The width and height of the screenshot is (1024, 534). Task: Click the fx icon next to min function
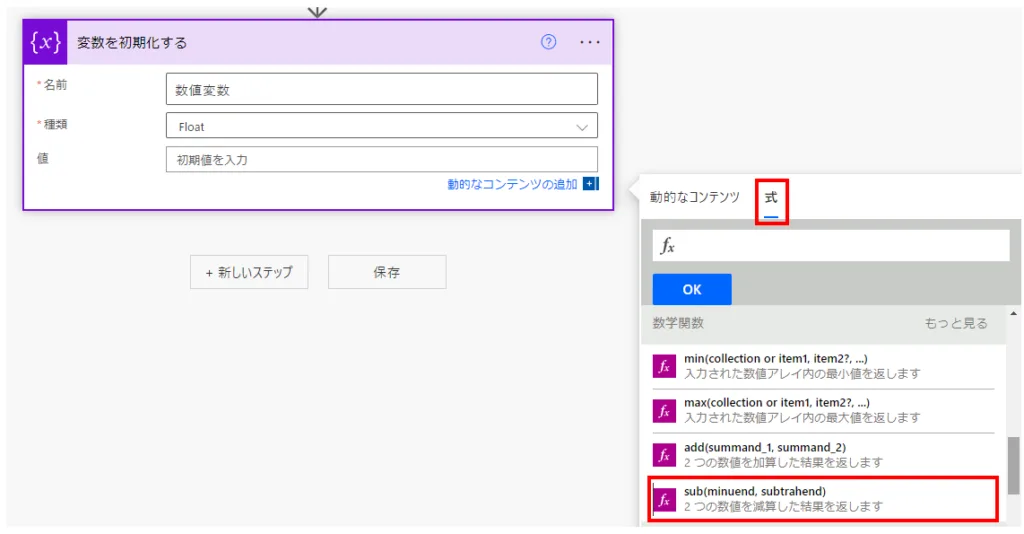click(x=664, y=366)
